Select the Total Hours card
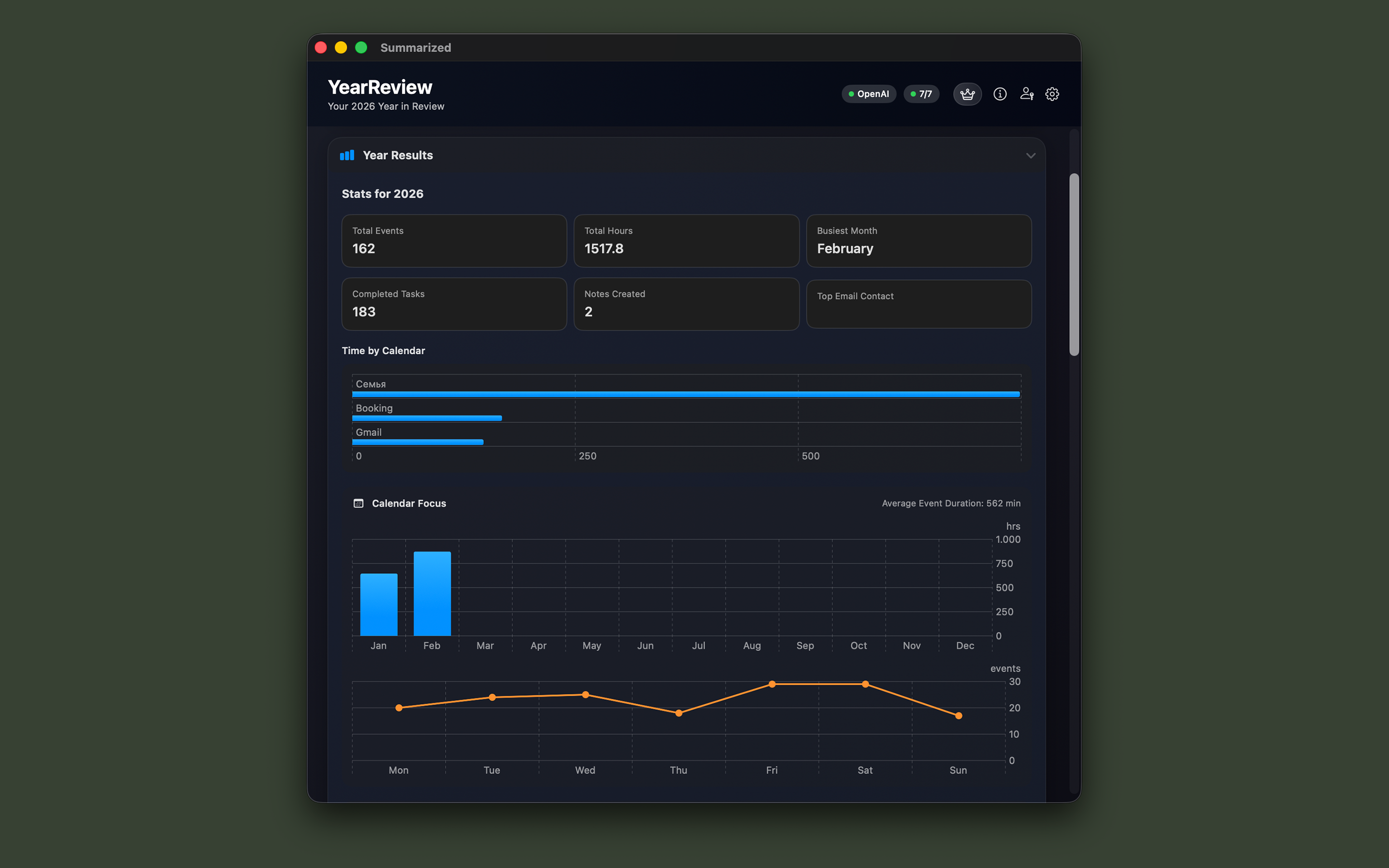 pos(686,241)
